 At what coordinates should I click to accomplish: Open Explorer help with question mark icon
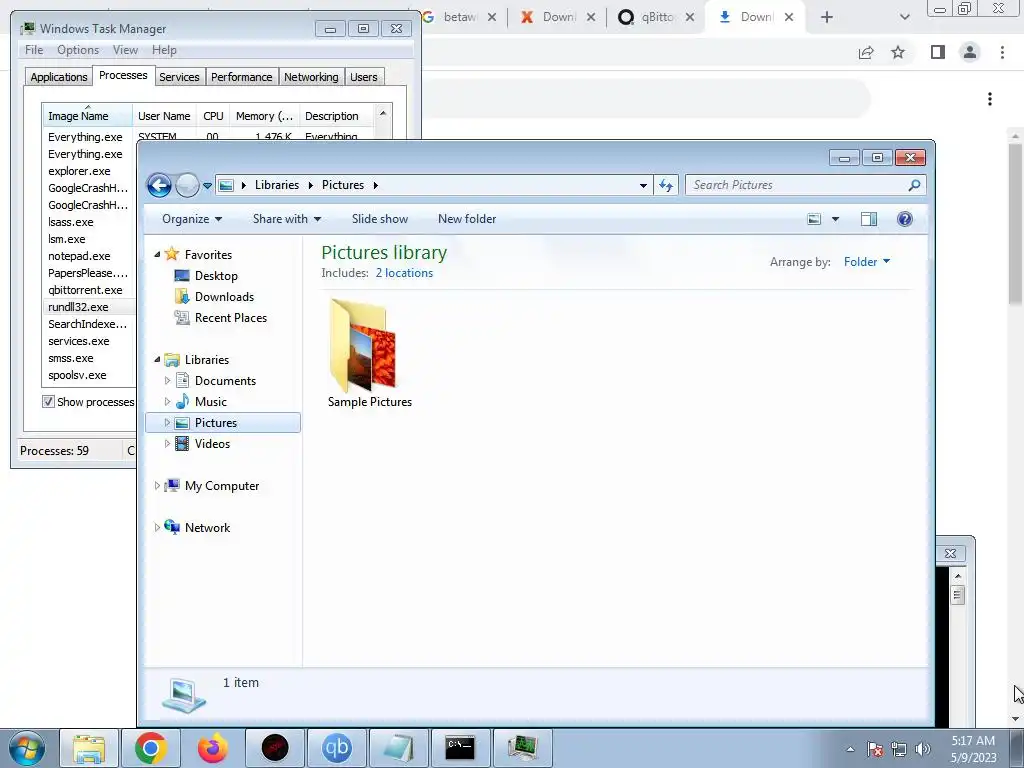[x=904, y=219]
